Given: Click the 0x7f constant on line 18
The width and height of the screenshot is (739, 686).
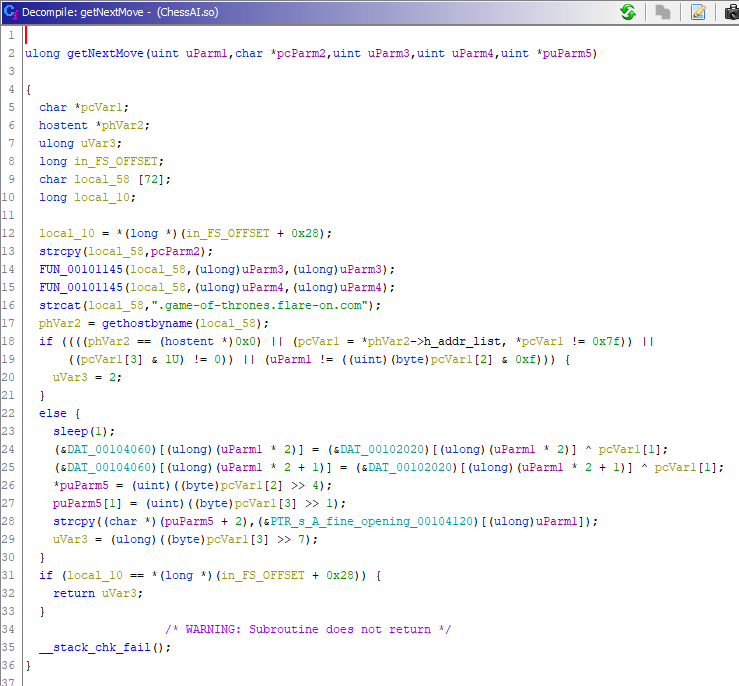Looking at the screenshot, I should (x=607, y=342).
